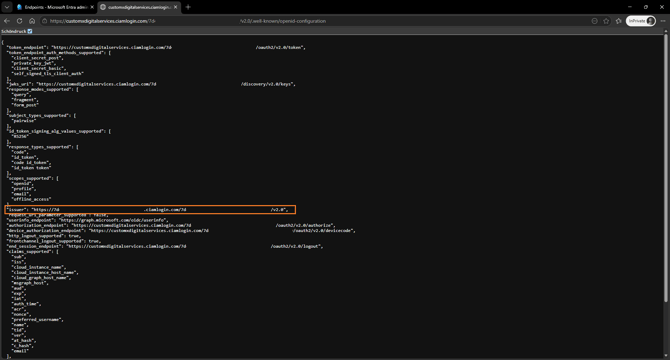670x360 pixels.
Task: Click the "issuer" JSON line
Action: pyautogui.click(x=147, y=210)
